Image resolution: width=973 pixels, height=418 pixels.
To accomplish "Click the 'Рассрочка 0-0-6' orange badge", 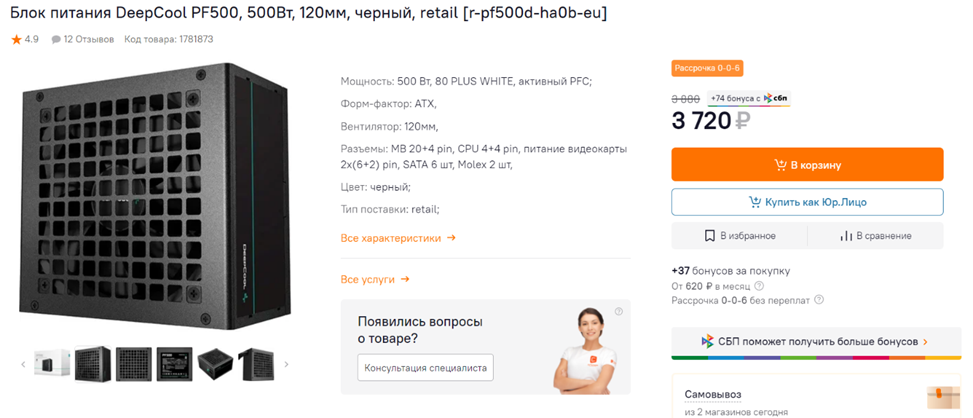I will pos(707,68).
